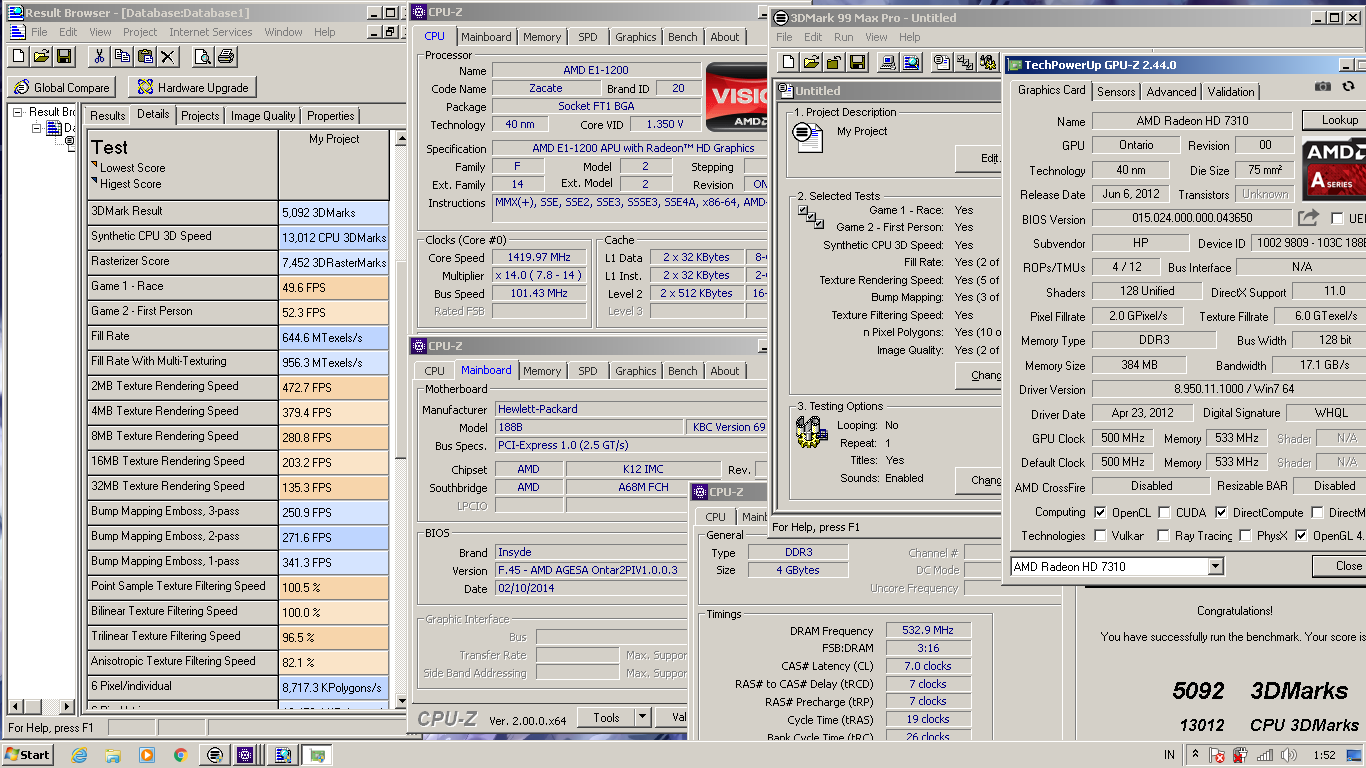Click Open folder icon in Result Browser

point(41,57)
